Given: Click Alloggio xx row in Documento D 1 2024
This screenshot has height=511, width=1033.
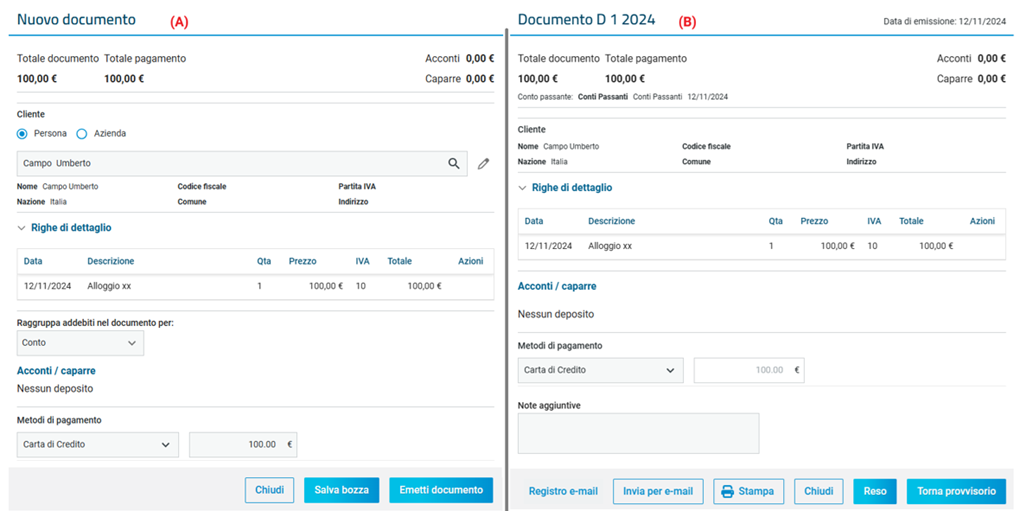Looking at the screenshot, I should [762, 246].
